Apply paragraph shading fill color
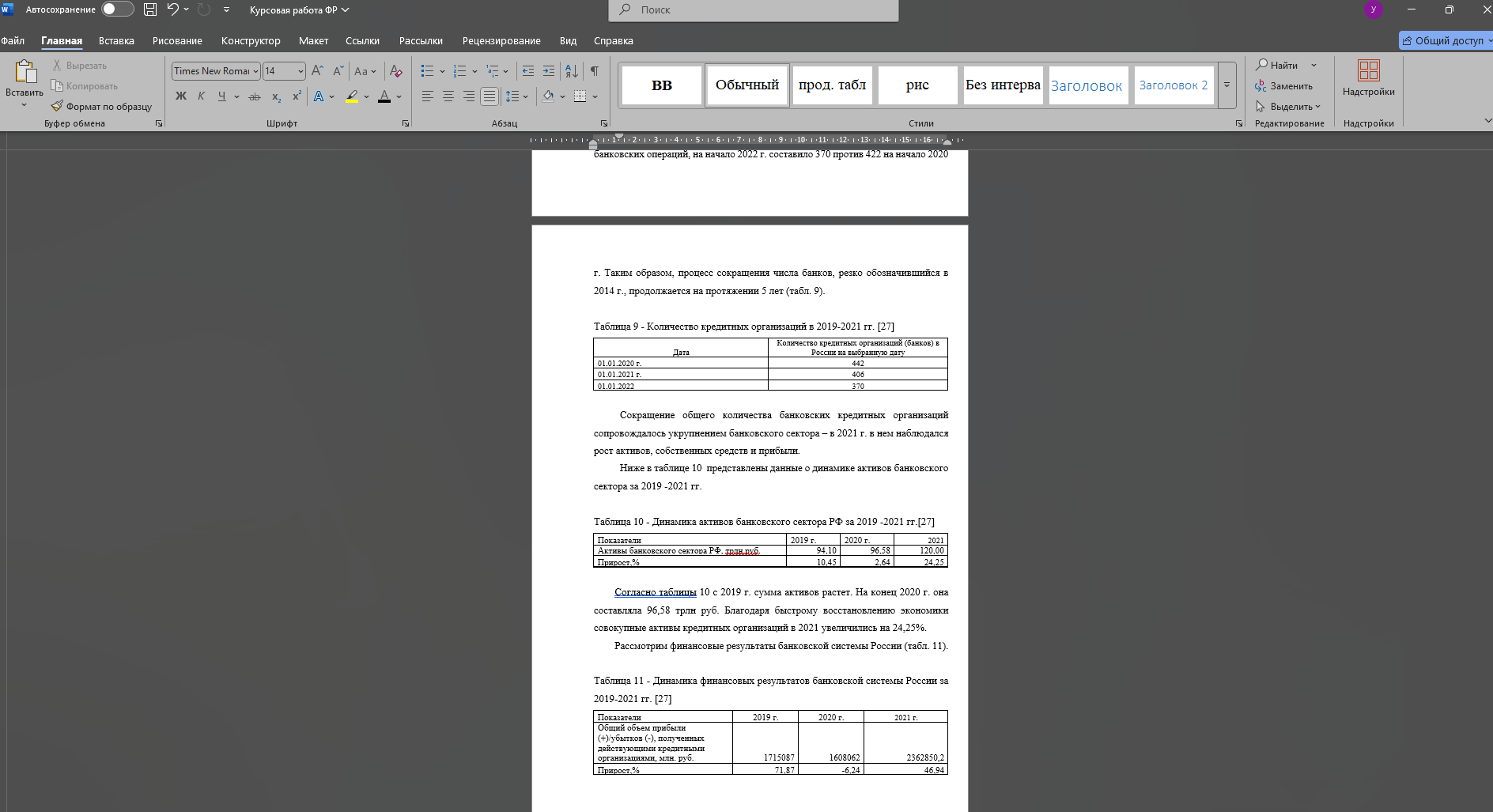This screenshot has width=1493, height=812. [548, 96]
